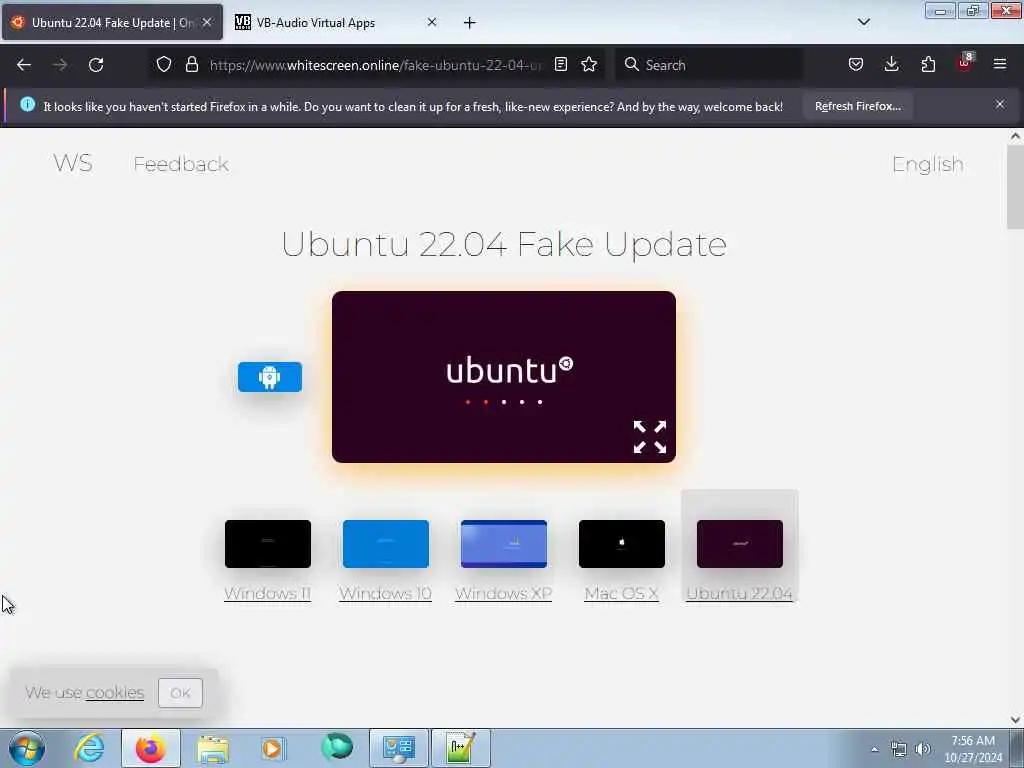Viewport: 1024px width, 768px height.
Task: Click the scrollbar up arrow
Action: (x=1015, y=136)
